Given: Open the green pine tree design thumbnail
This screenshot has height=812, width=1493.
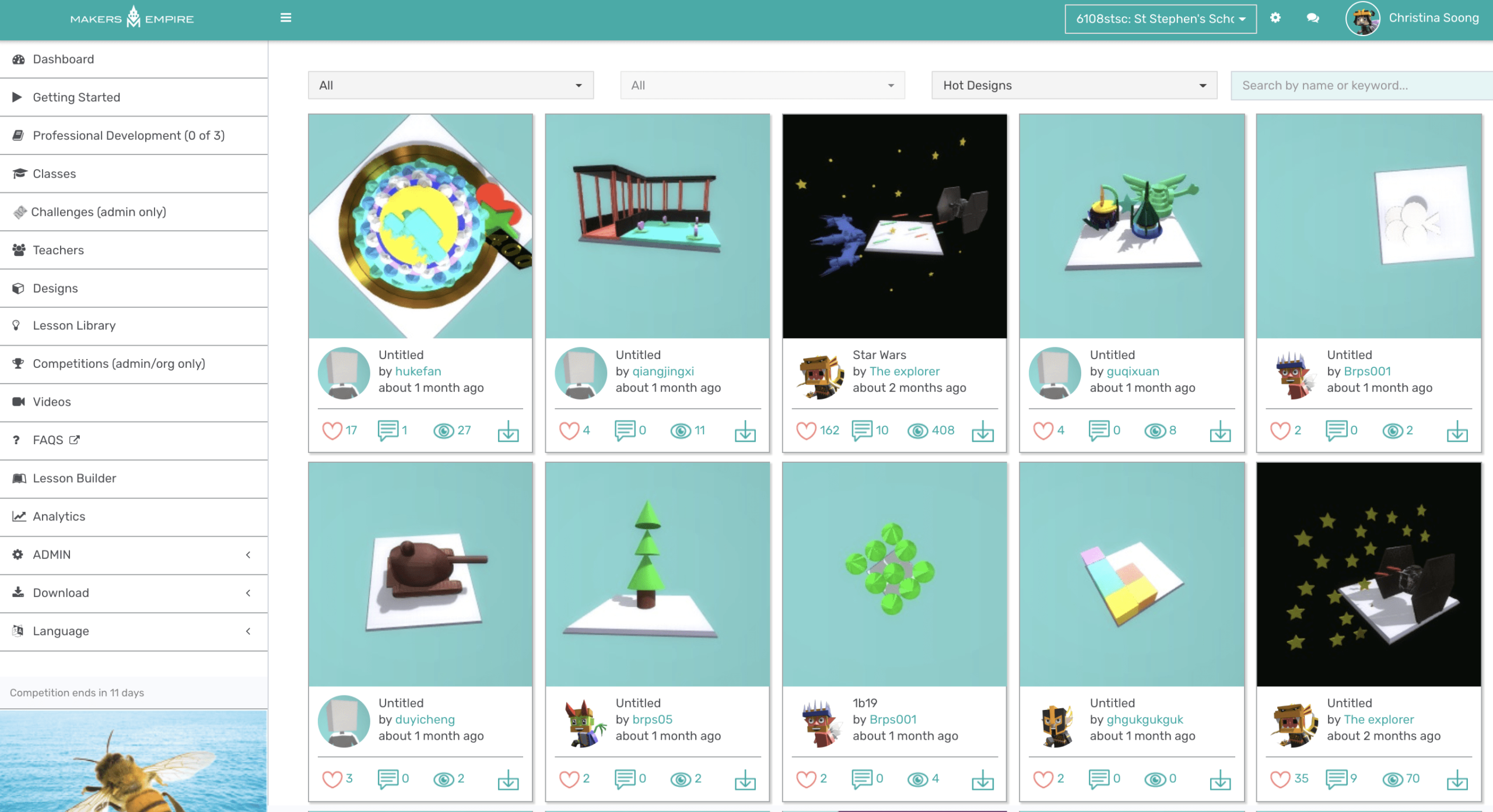Looking at the screenshot, I should 657,574.
